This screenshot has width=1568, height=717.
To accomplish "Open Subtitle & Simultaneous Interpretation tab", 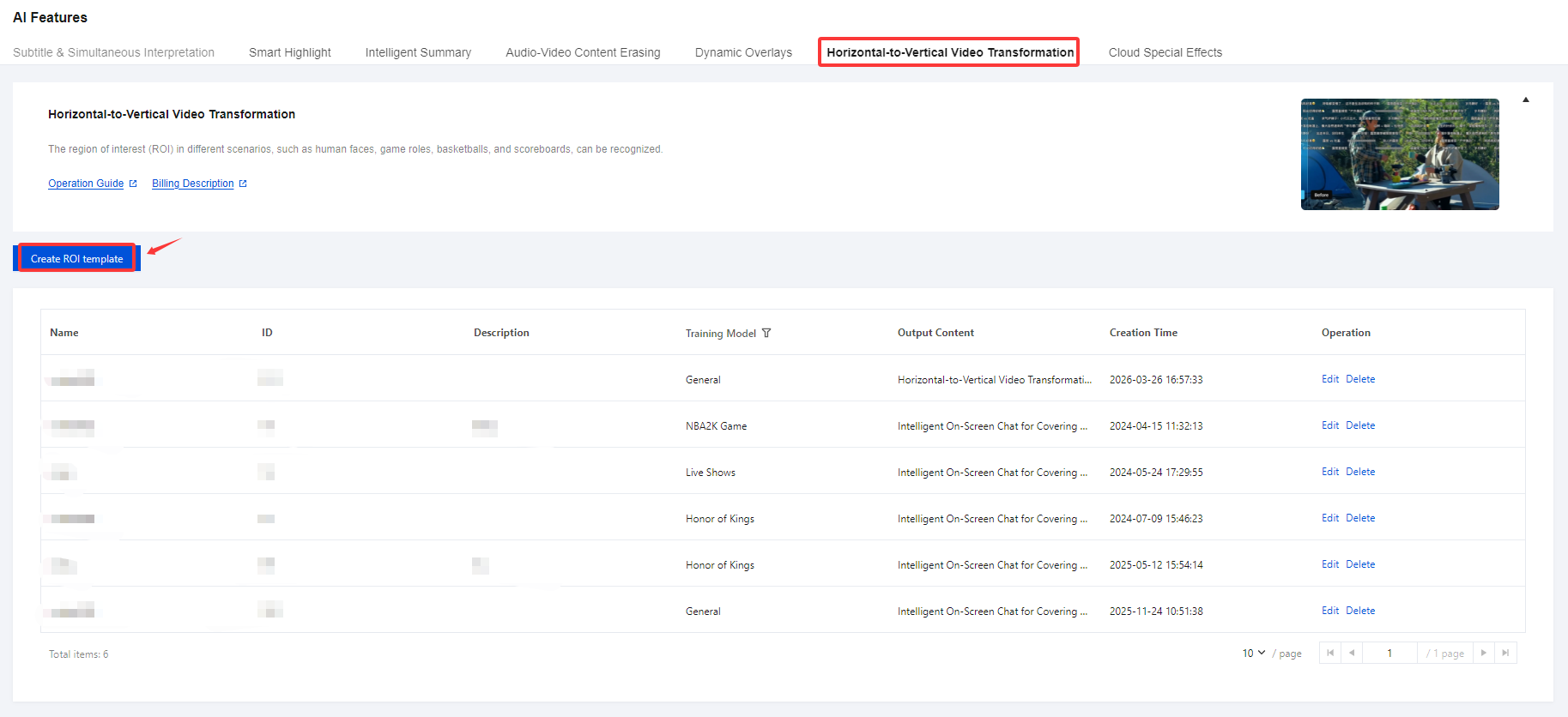I will tap(113, 52).
